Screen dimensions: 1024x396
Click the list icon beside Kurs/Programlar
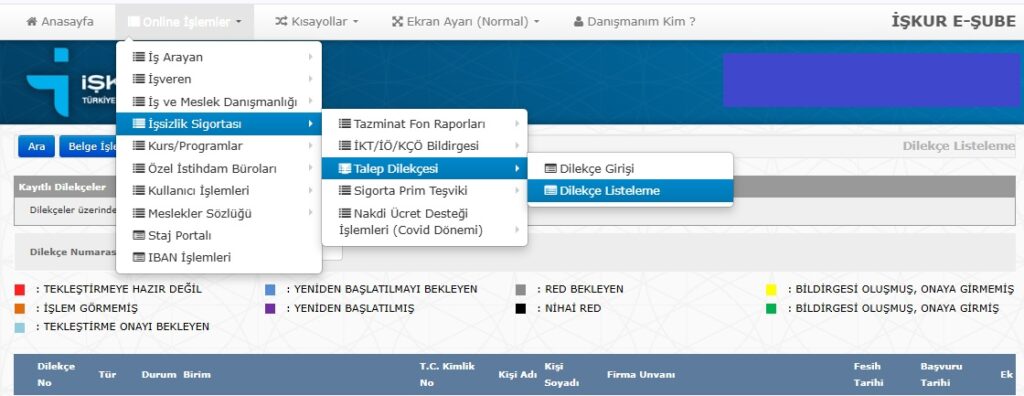click(138, 146)
